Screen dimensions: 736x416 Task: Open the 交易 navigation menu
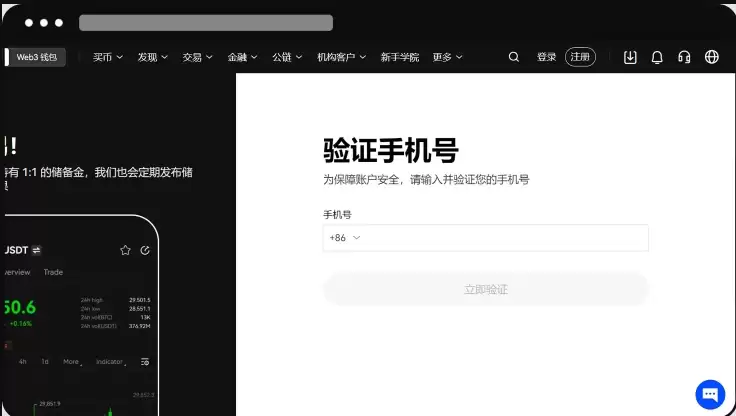[x=197, y=57]
